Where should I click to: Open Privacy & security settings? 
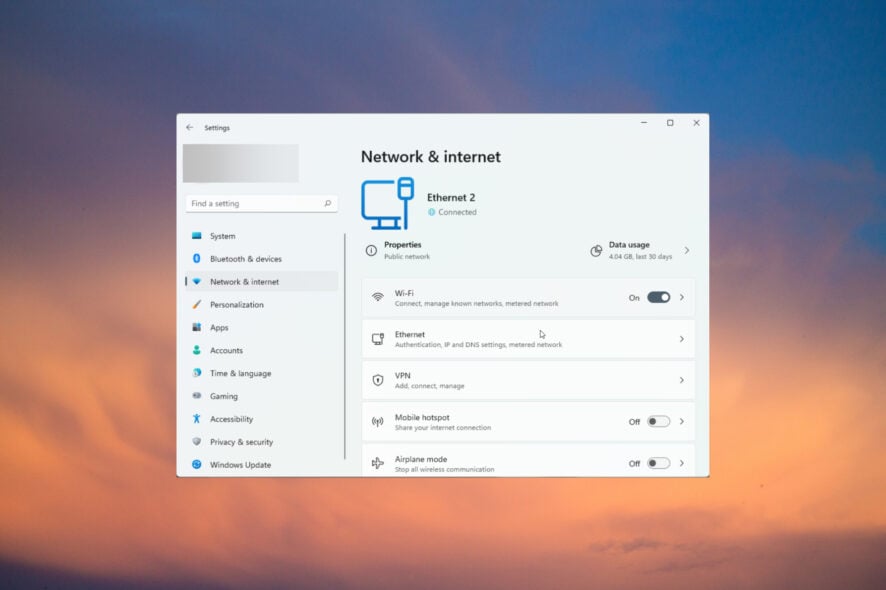click(262, 442)
